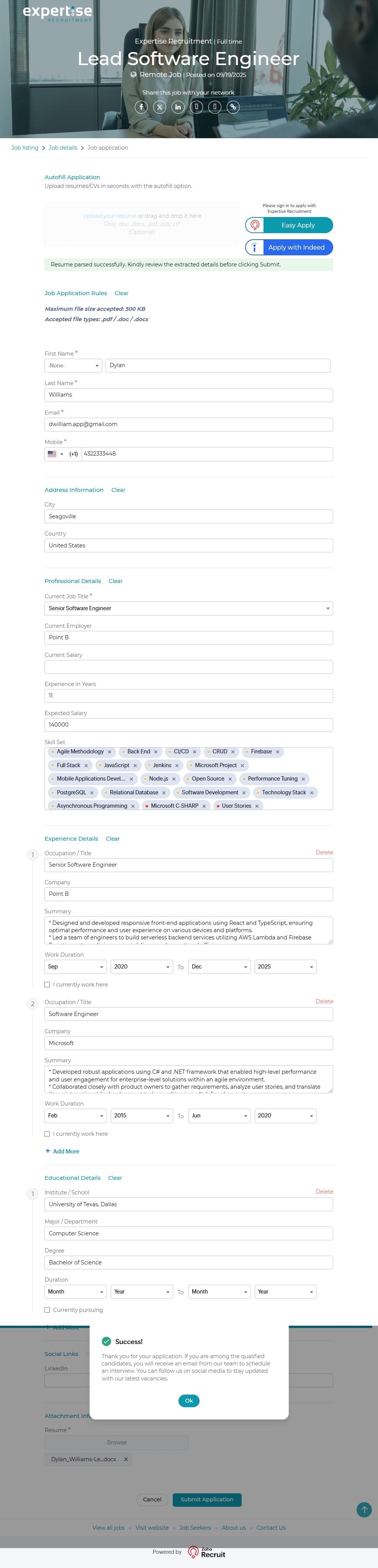Open Job details breadcrumb

click(x=63, y=148)
